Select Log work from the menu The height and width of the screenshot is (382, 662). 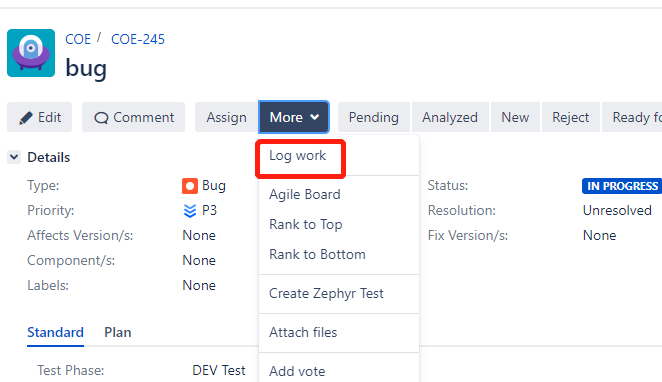tap(298, 156)
